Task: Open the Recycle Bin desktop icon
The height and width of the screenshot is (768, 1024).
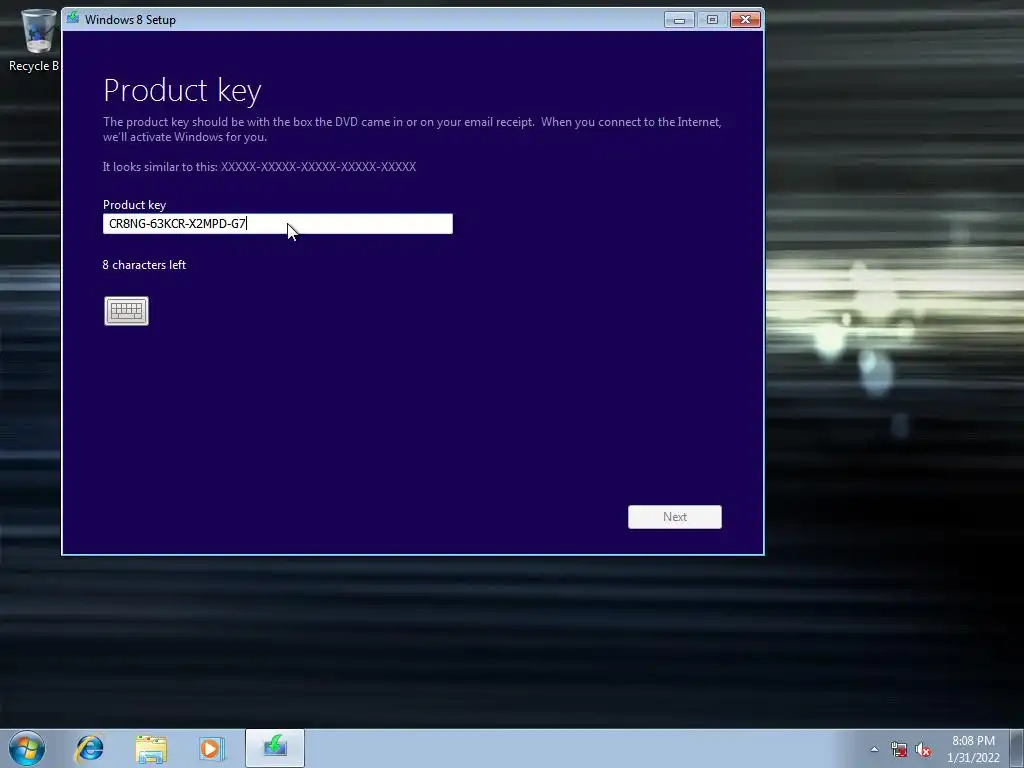Action: coord(36,40)
